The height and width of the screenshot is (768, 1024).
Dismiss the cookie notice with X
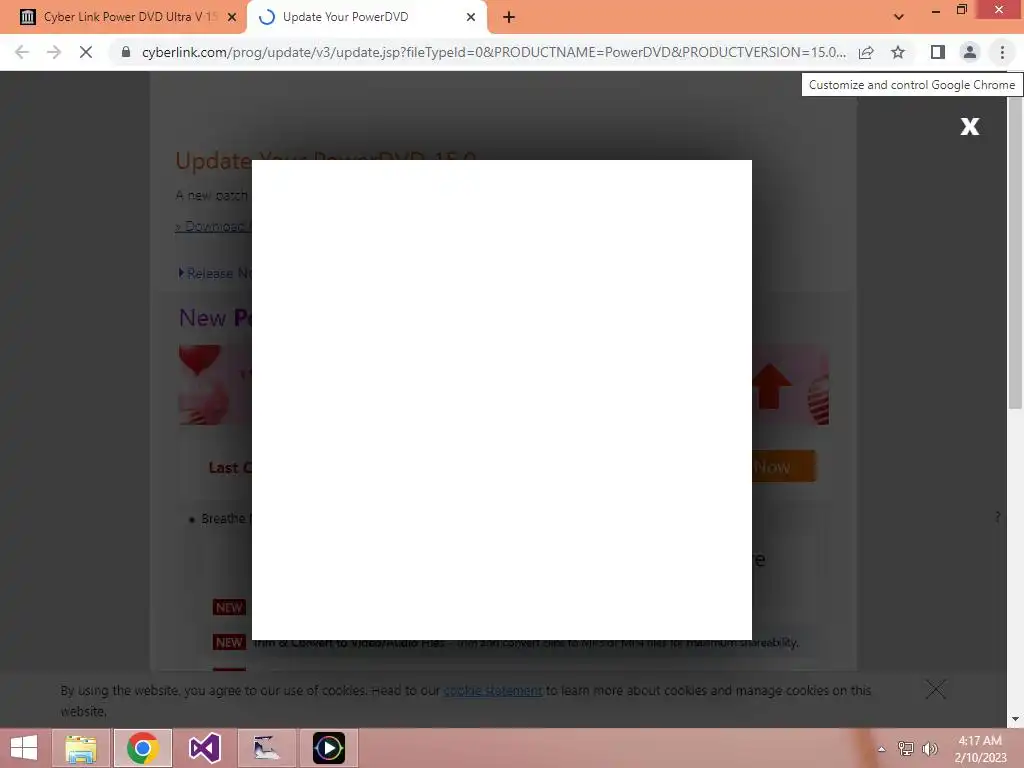coord(935,689)
